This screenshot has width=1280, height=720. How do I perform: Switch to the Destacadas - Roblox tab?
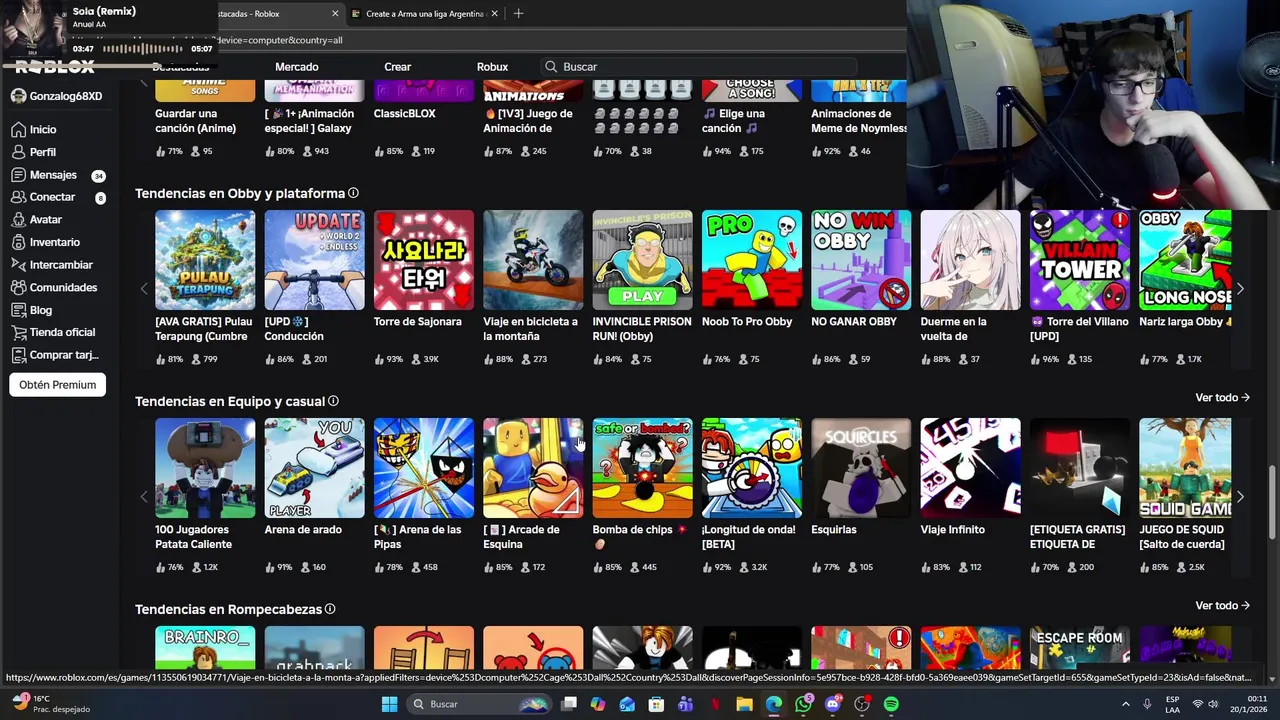click(270, 14)
